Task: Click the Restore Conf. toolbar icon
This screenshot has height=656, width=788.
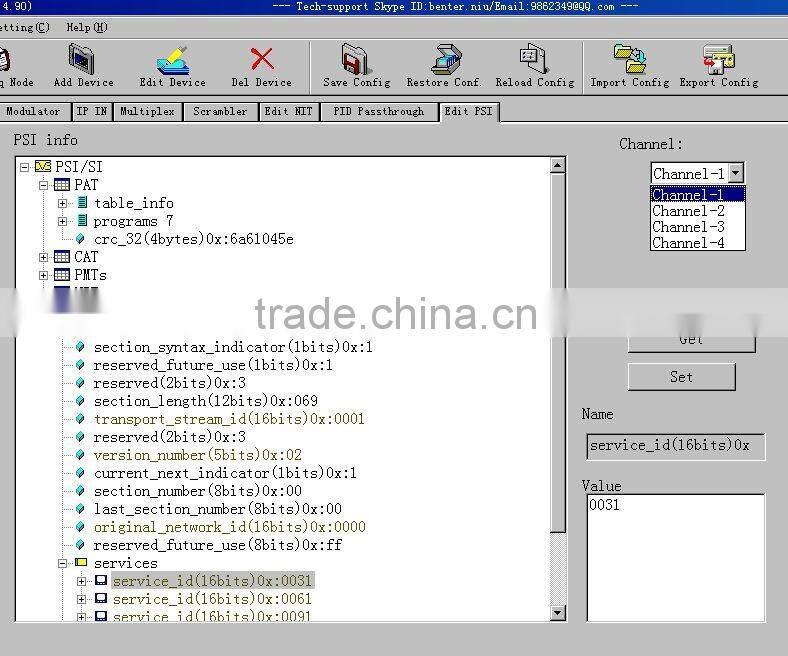Action: 444,61
